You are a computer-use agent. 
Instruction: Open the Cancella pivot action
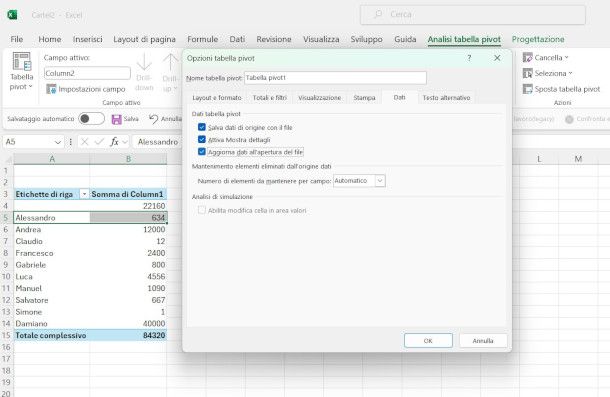point(545,58)
